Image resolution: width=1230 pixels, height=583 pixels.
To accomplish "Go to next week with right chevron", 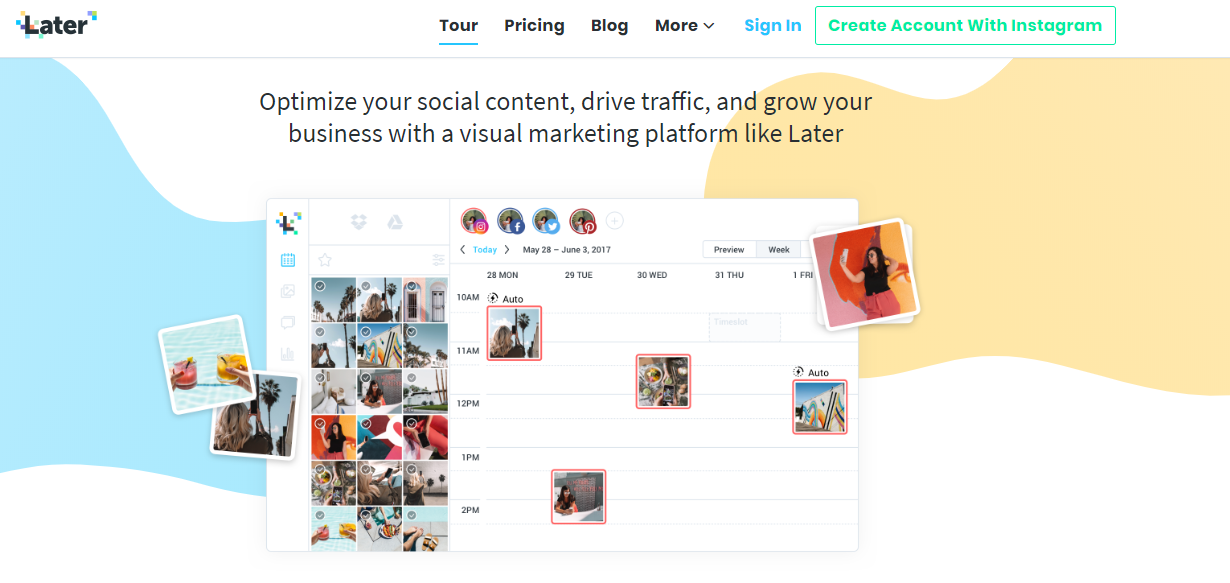I will pyautogui.click(x=507, y=250).
